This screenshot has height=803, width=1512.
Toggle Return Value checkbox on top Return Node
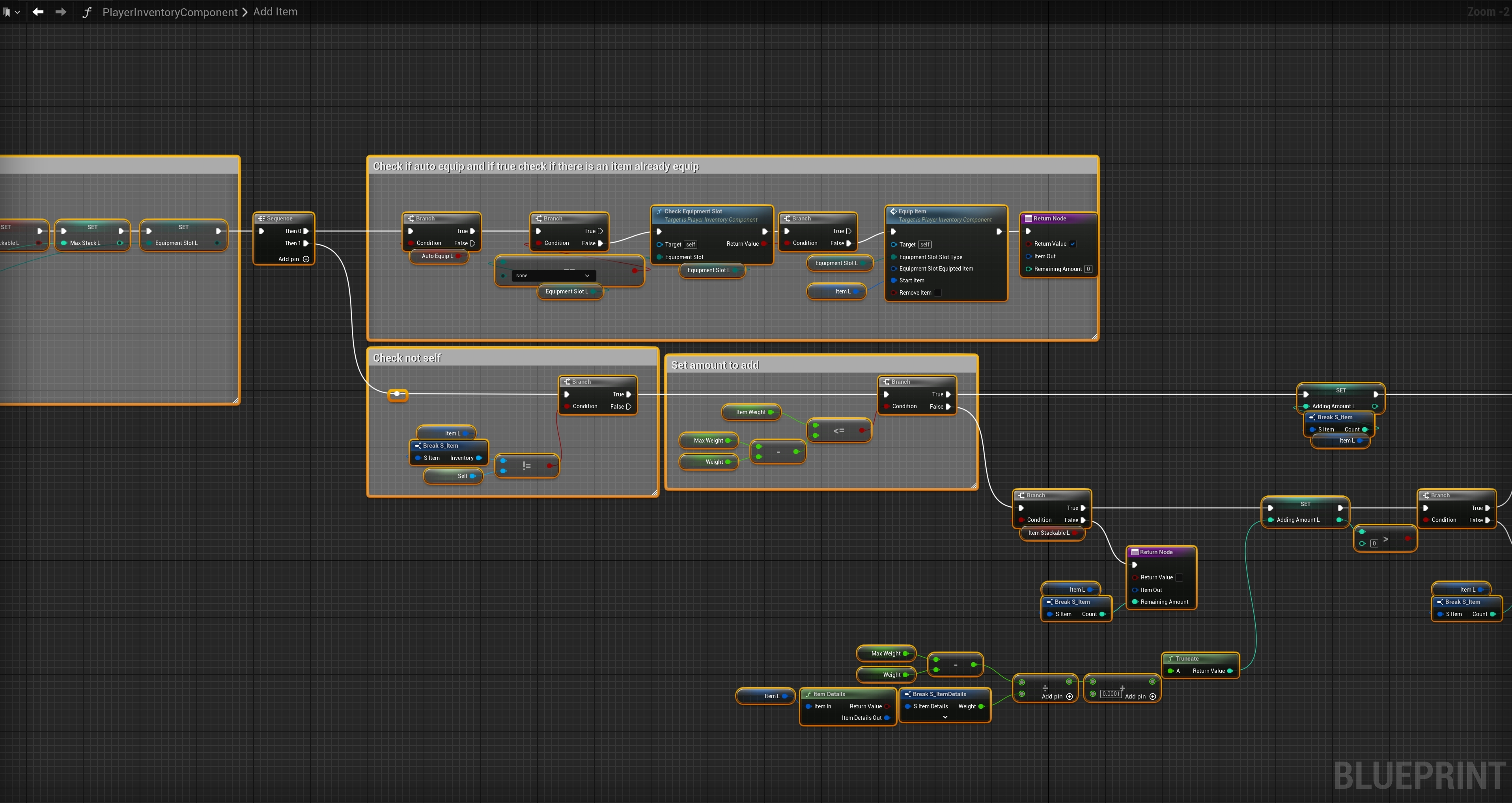click(x=1072, y=244)
